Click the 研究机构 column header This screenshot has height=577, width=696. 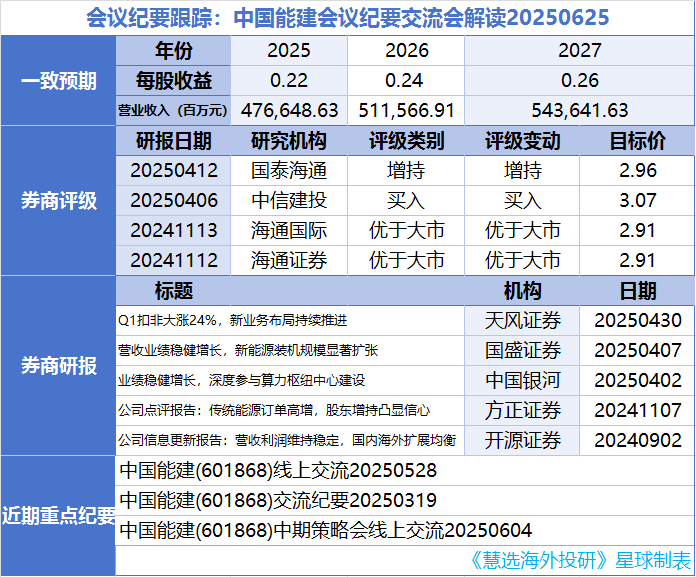(x=289, y=141)
